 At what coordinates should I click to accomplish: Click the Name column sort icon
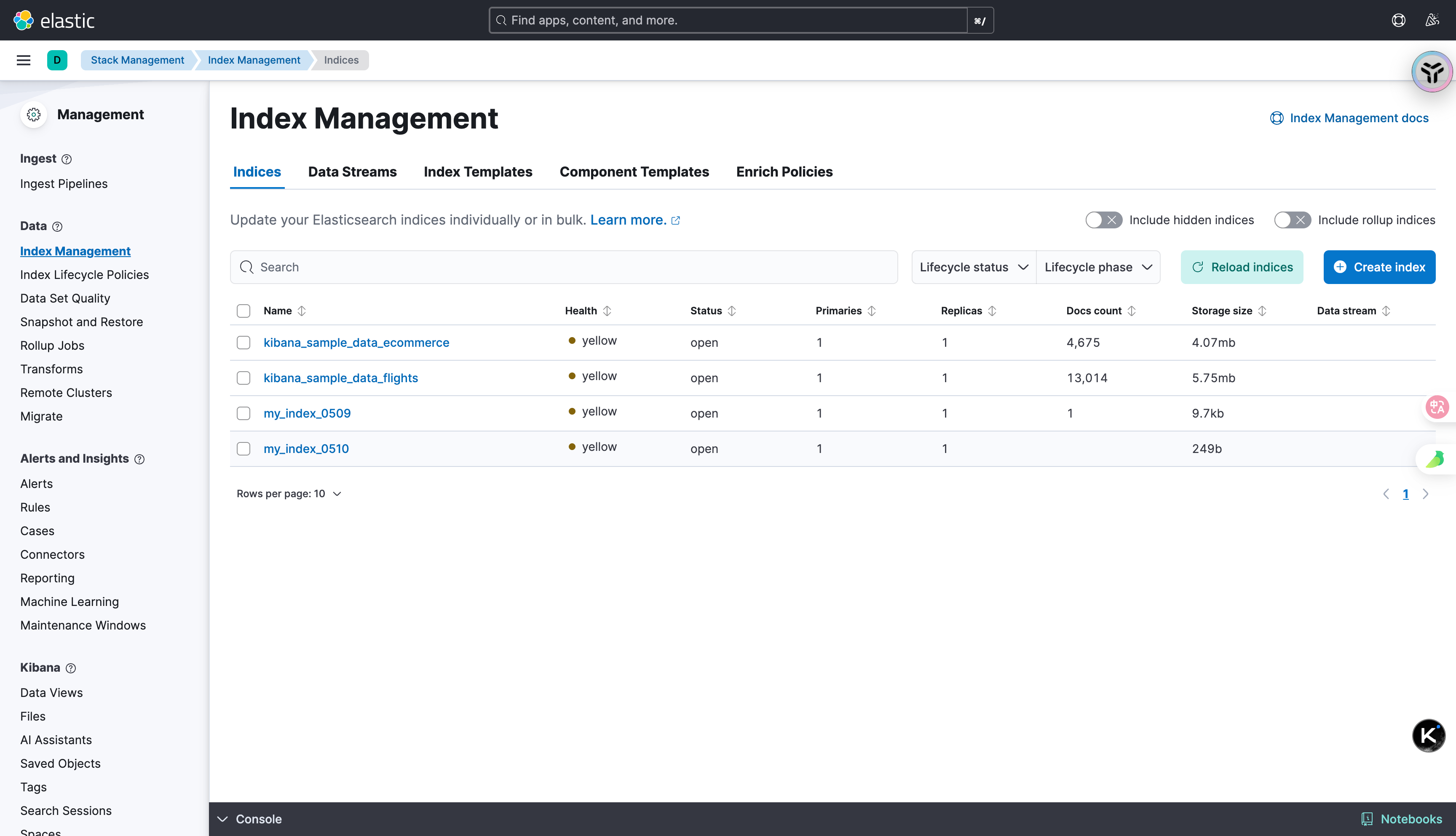301,311
